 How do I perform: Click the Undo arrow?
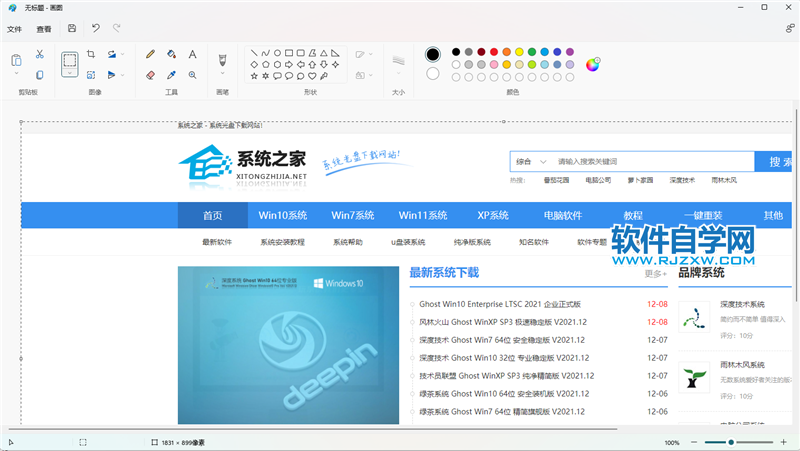[95, 28]
